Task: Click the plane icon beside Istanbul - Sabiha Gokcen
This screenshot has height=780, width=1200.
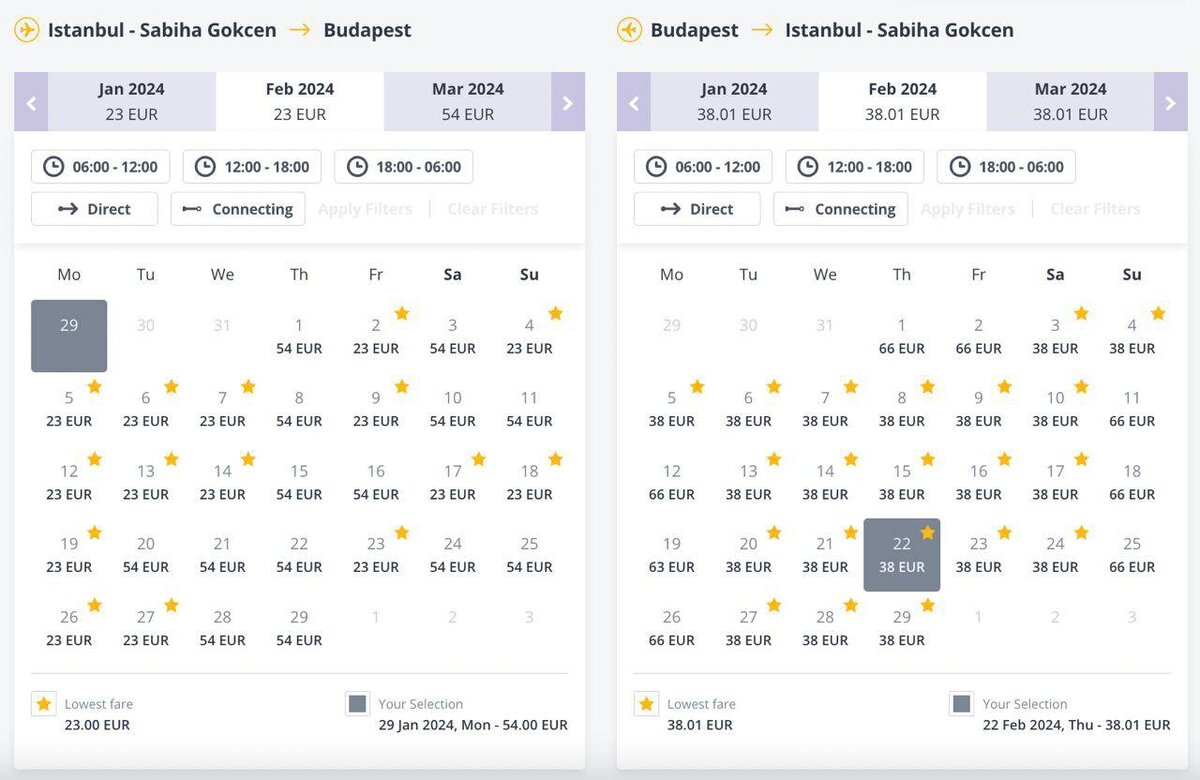Action: (x=27, y=30)
